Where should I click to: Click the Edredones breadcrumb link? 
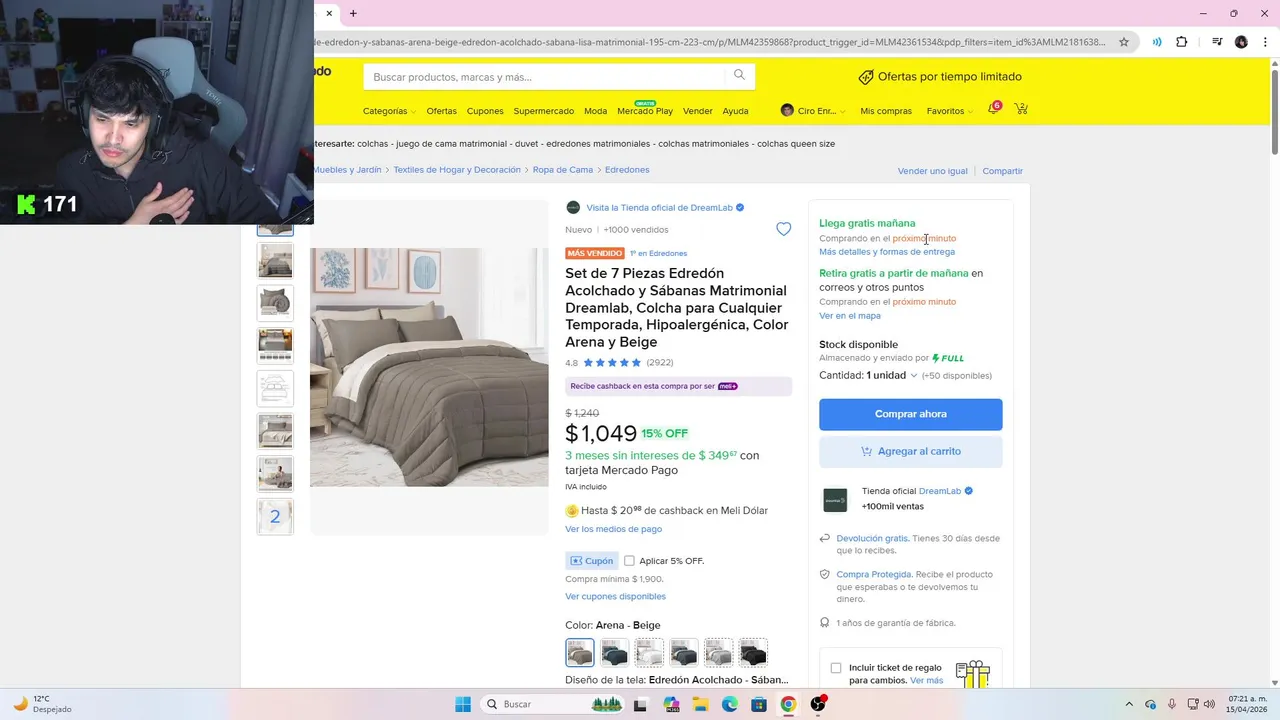tap(627, 170)
